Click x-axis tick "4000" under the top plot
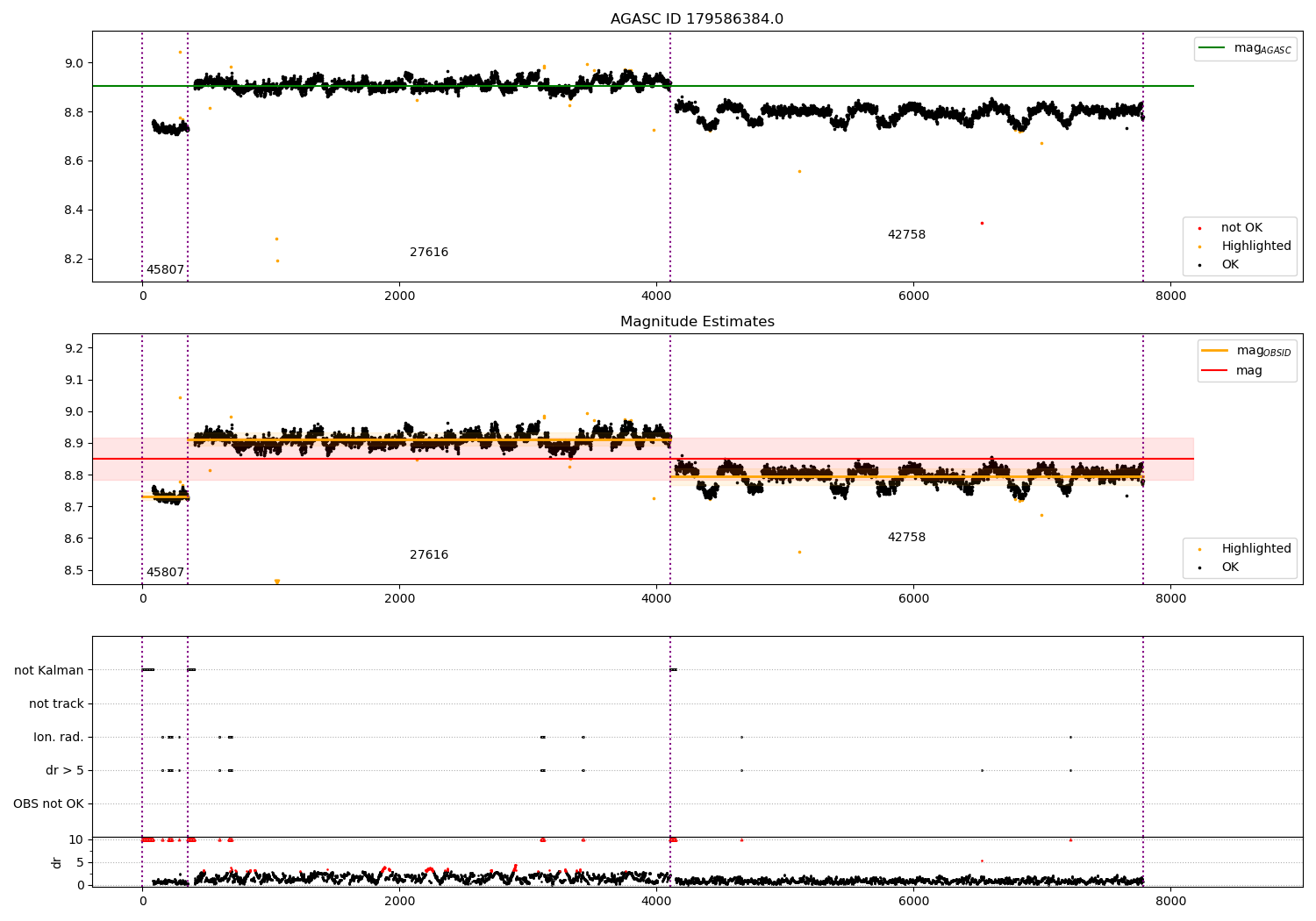1316x921 pixels. click(656, 296)
